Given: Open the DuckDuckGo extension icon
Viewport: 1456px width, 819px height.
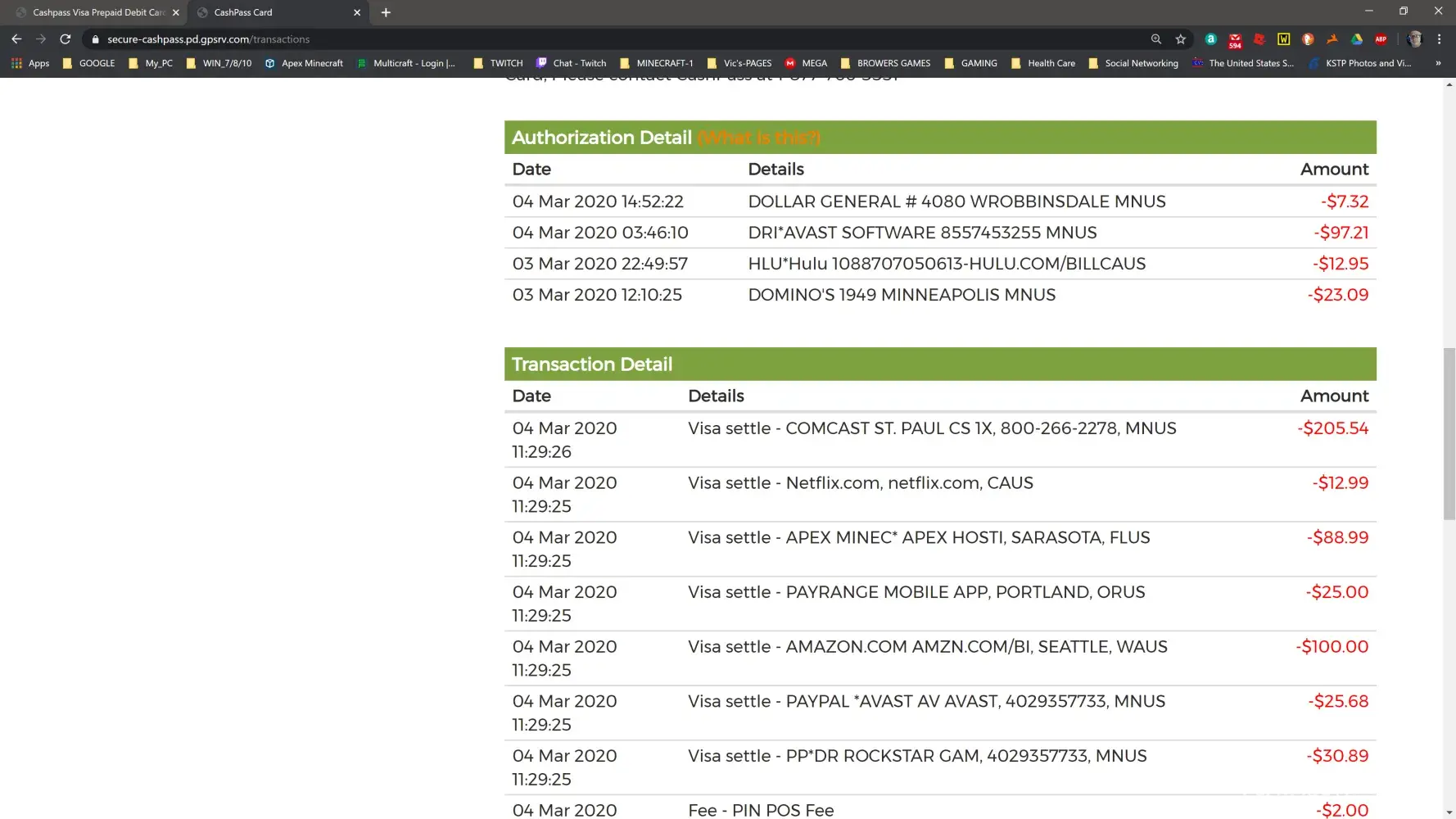Looking at the screenshot, I should [1308, 39].
